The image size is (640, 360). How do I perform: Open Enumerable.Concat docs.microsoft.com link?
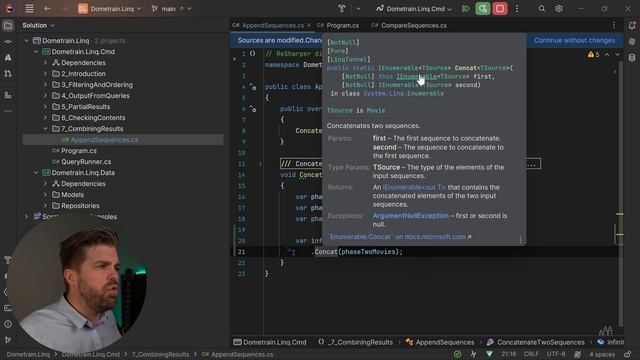tap(400, 237)
